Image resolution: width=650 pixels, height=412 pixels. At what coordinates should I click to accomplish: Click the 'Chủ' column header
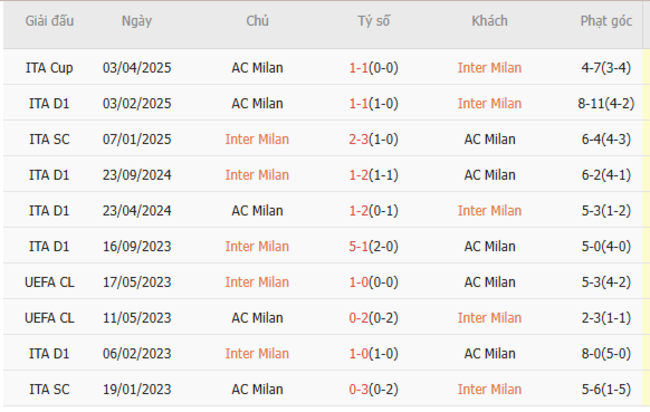(257, 21)
